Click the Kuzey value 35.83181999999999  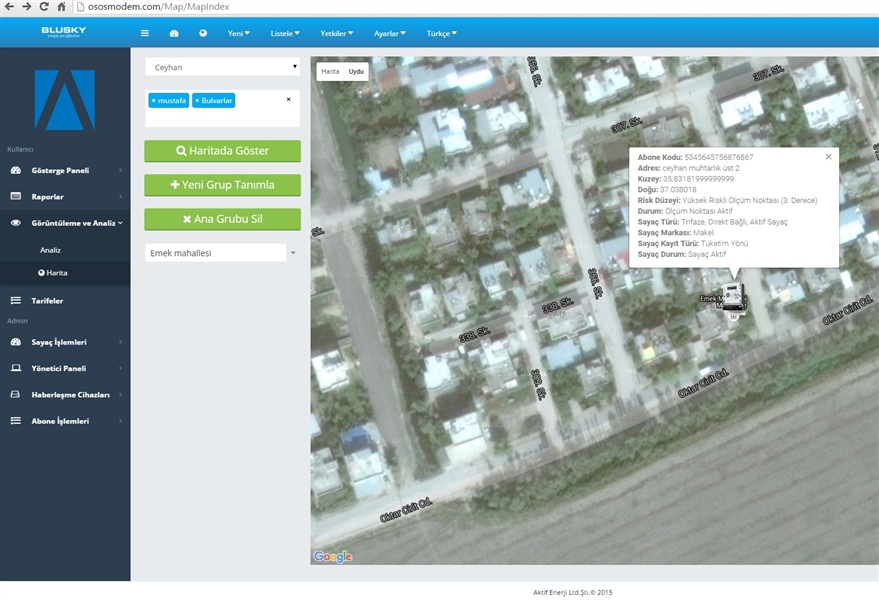coord(698,179)
